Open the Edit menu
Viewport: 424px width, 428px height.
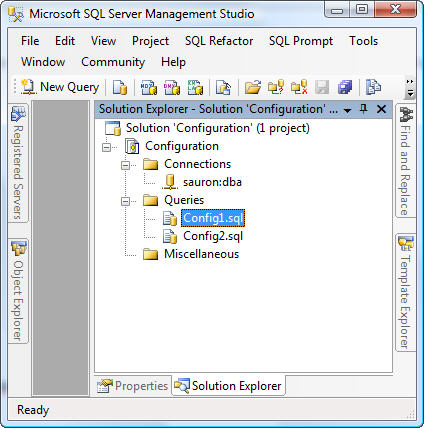[65, 41]
